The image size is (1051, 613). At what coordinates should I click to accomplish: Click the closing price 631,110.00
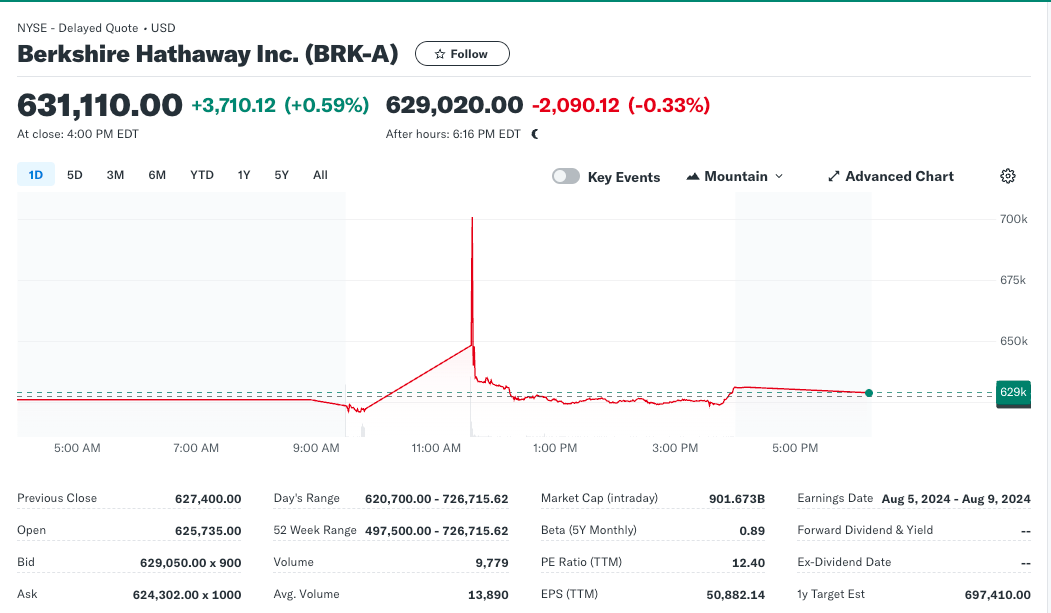tap(99, 105)
